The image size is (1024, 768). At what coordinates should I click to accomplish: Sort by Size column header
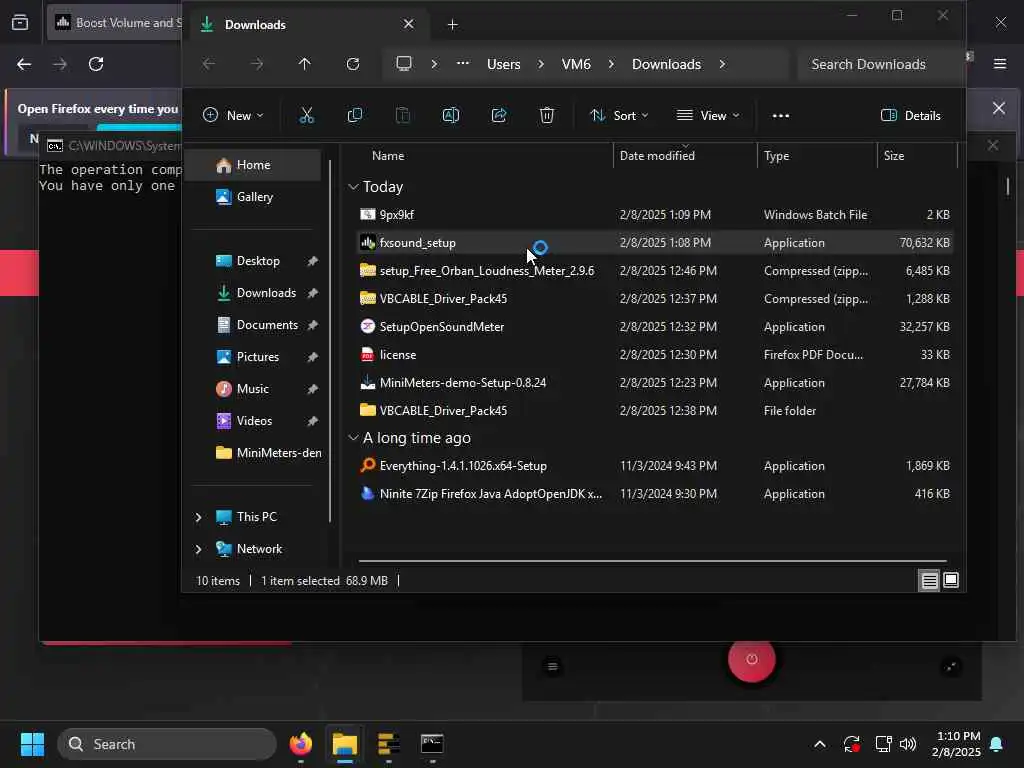[894, 155]
